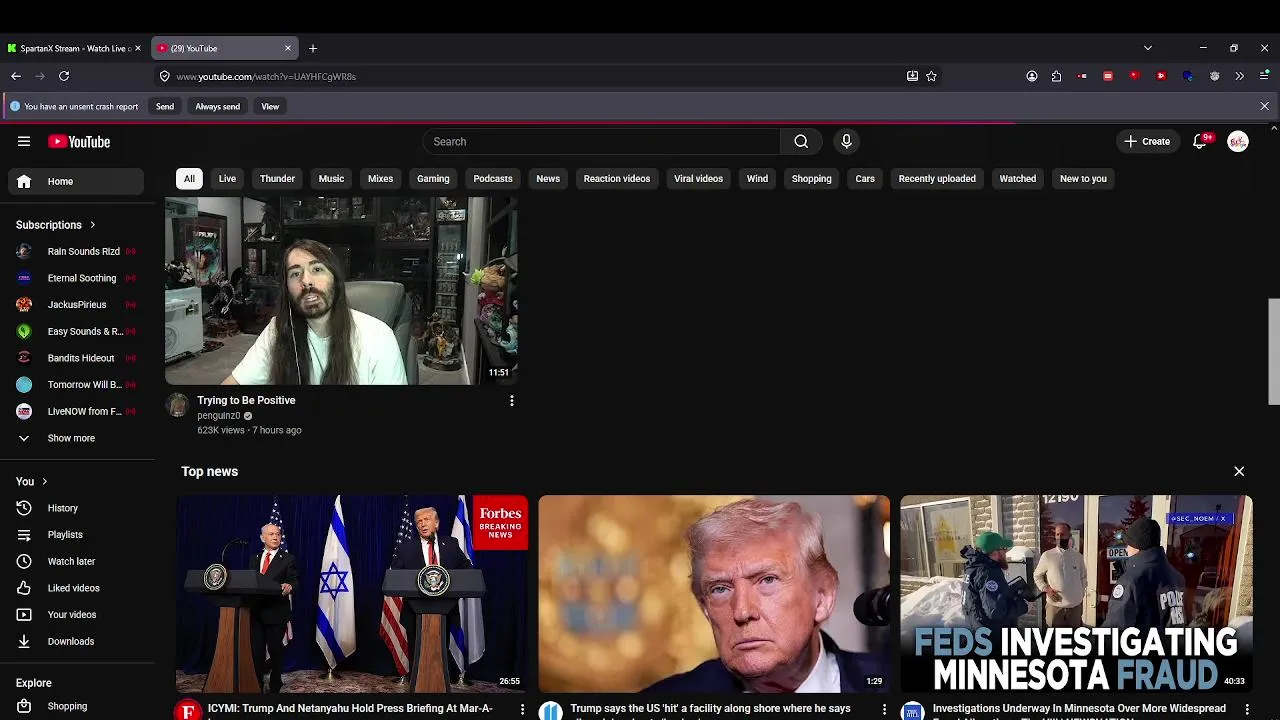
Task: Open Downloads in the sidebar
Action: [x=78, y=641]
